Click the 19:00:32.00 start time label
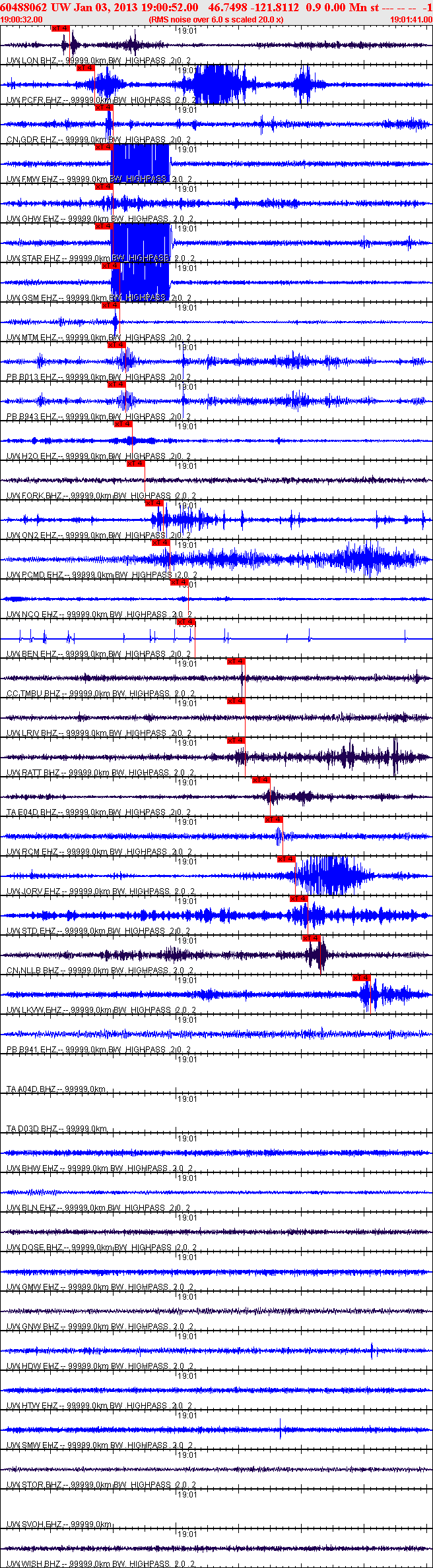 [22, 20]
